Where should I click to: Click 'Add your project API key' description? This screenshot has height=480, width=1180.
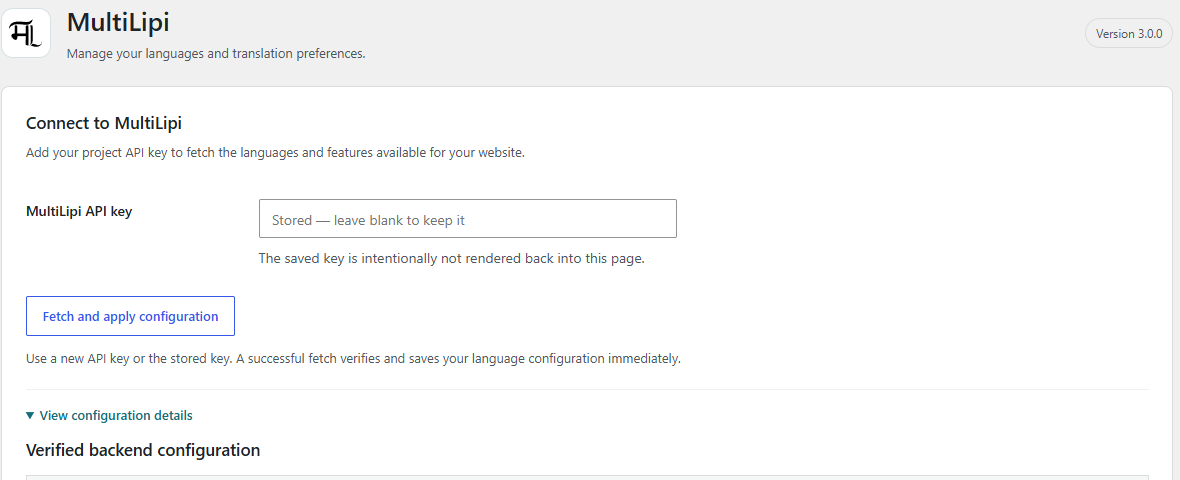pos(275,153)
